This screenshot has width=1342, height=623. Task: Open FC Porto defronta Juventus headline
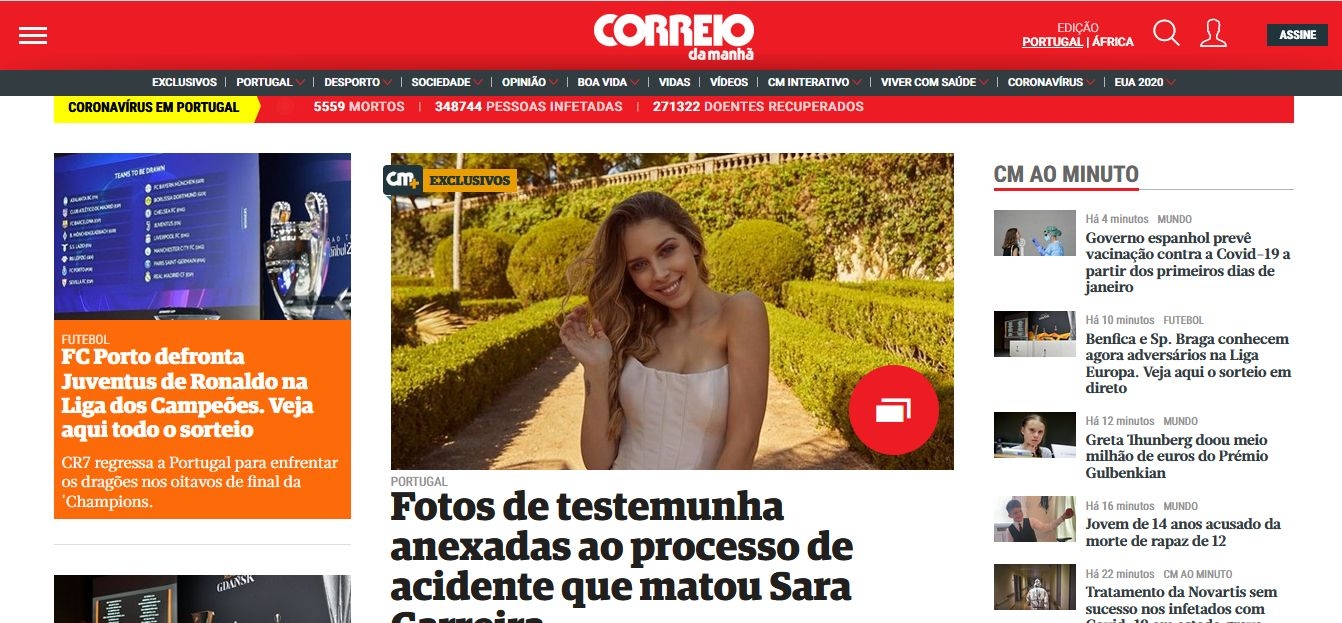point(185,393)
